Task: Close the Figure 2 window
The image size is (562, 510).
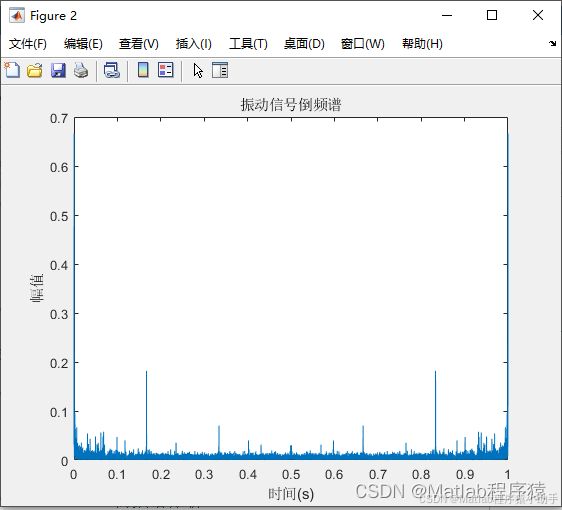Action: pyautogui.click(x=538, y=15)
